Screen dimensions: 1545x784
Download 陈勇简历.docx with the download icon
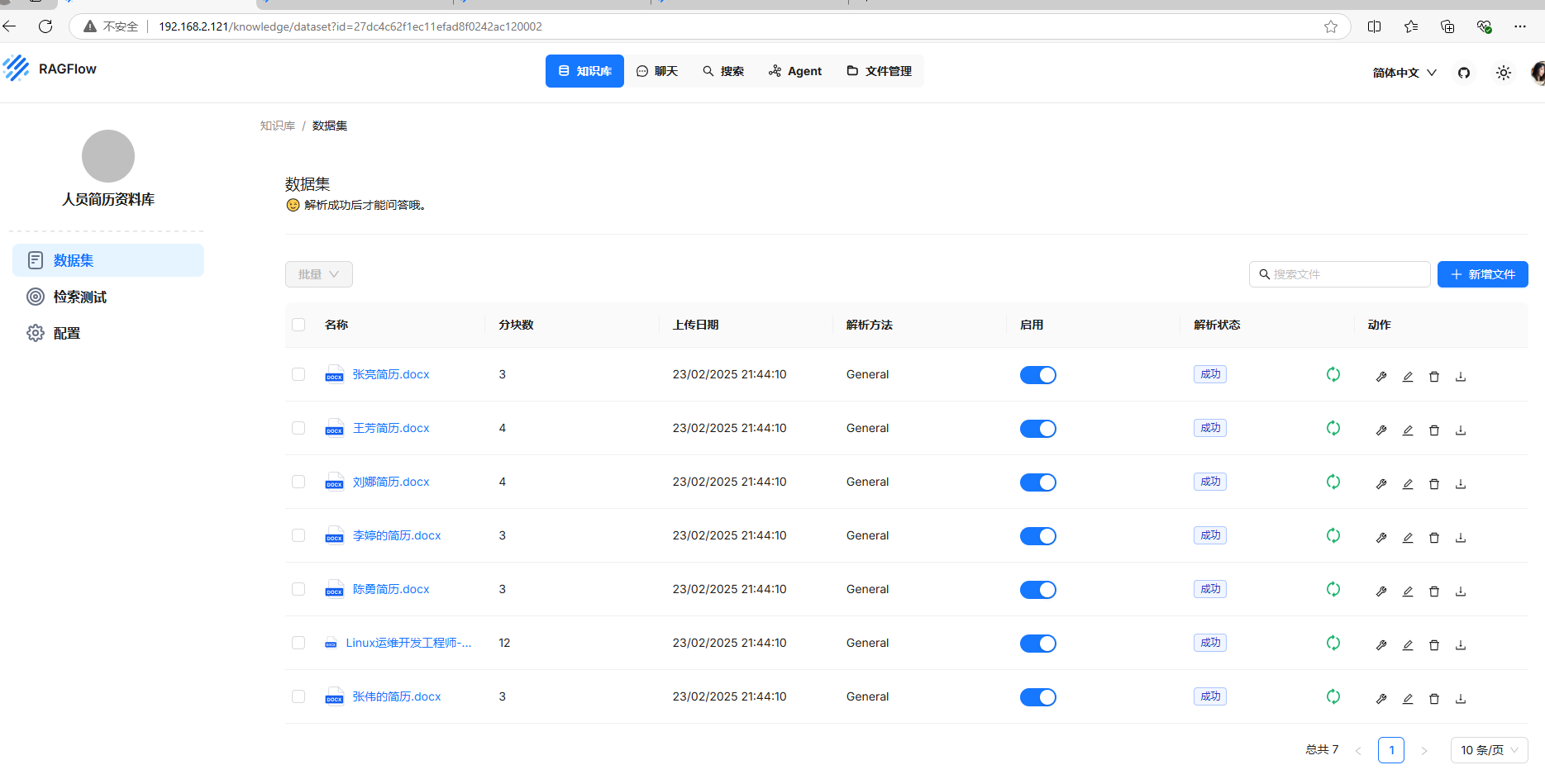pyautogui.click(x=1460, y=591)
